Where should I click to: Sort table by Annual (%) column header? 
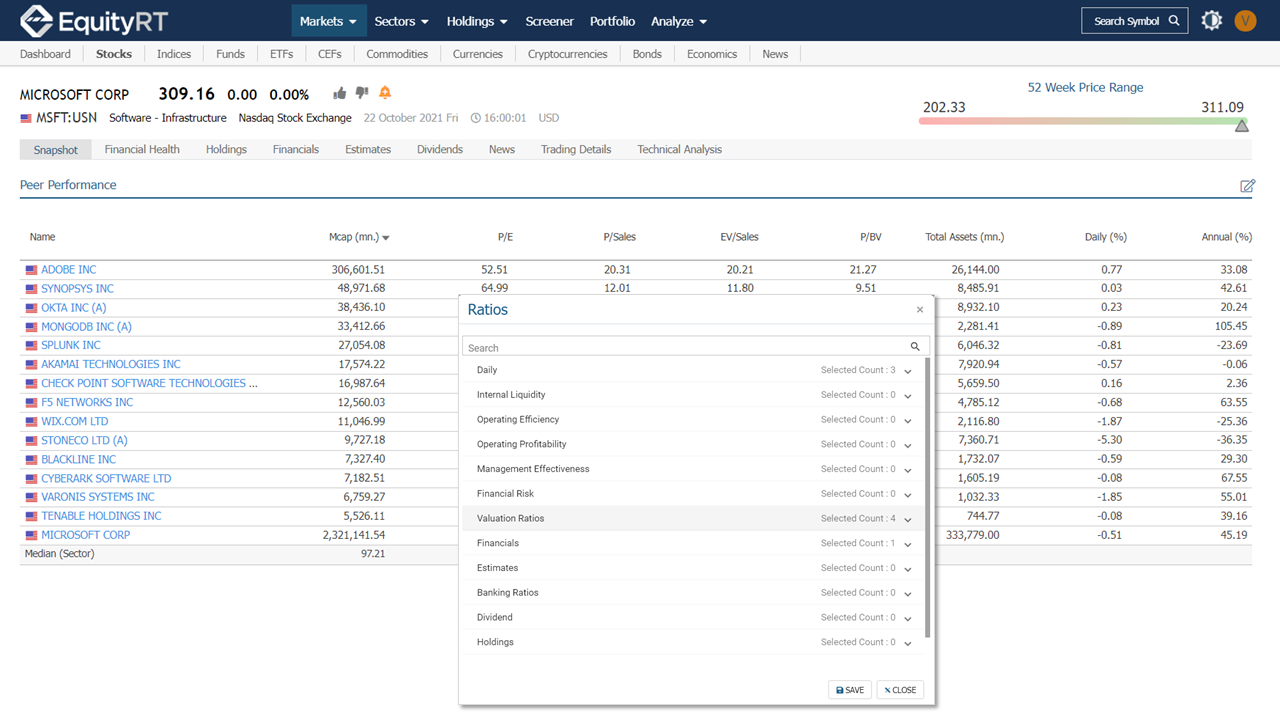tap(1226, 238)
